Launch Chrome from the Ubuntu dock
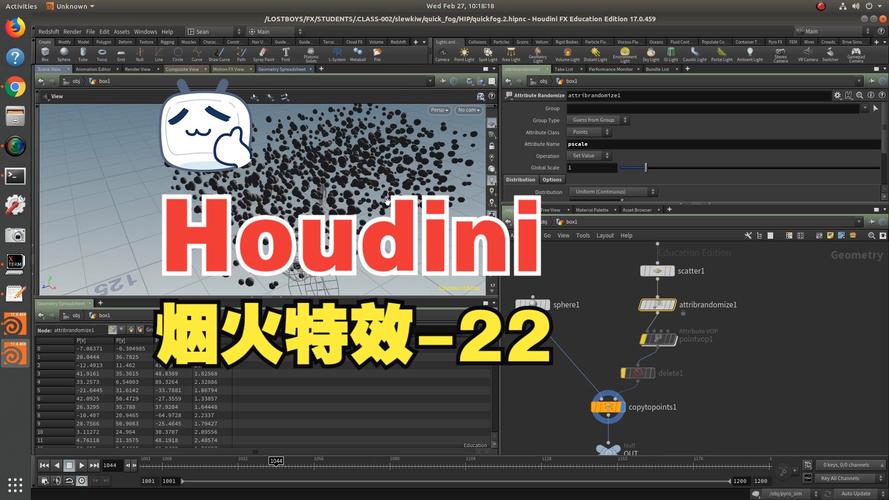 [15, 87]
